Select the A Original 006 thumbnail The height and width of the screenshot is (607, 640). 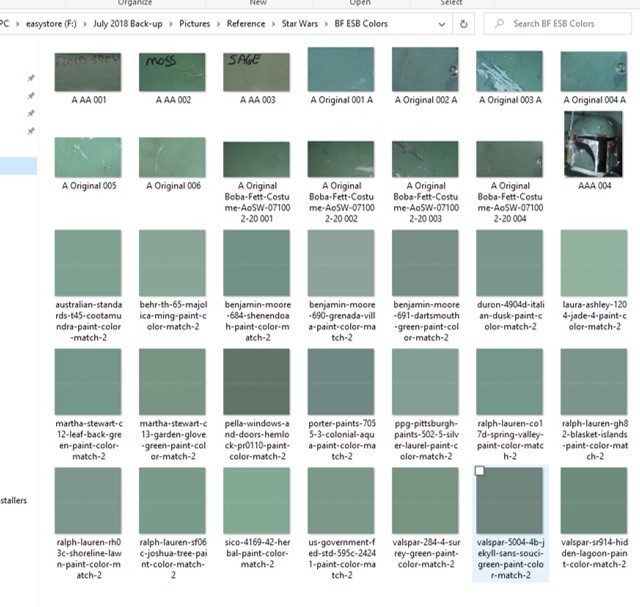(x=172, y=157)
